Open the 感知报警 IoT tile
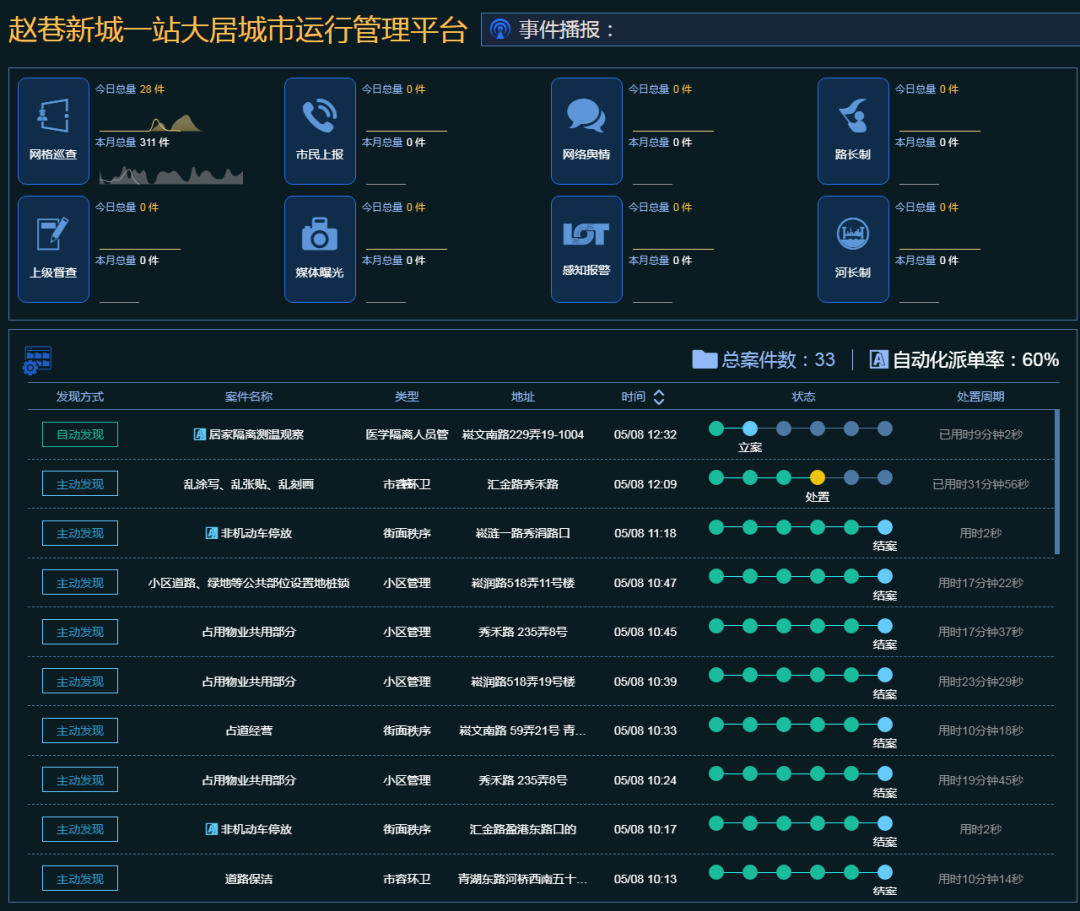The image size is (1080, 911). (x=587, y=249)
